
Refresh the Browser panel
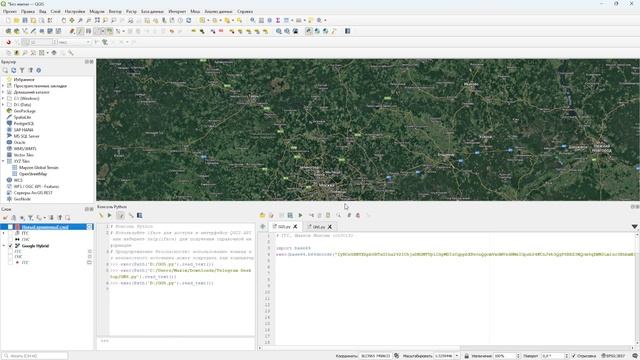[x=13, y=71]
